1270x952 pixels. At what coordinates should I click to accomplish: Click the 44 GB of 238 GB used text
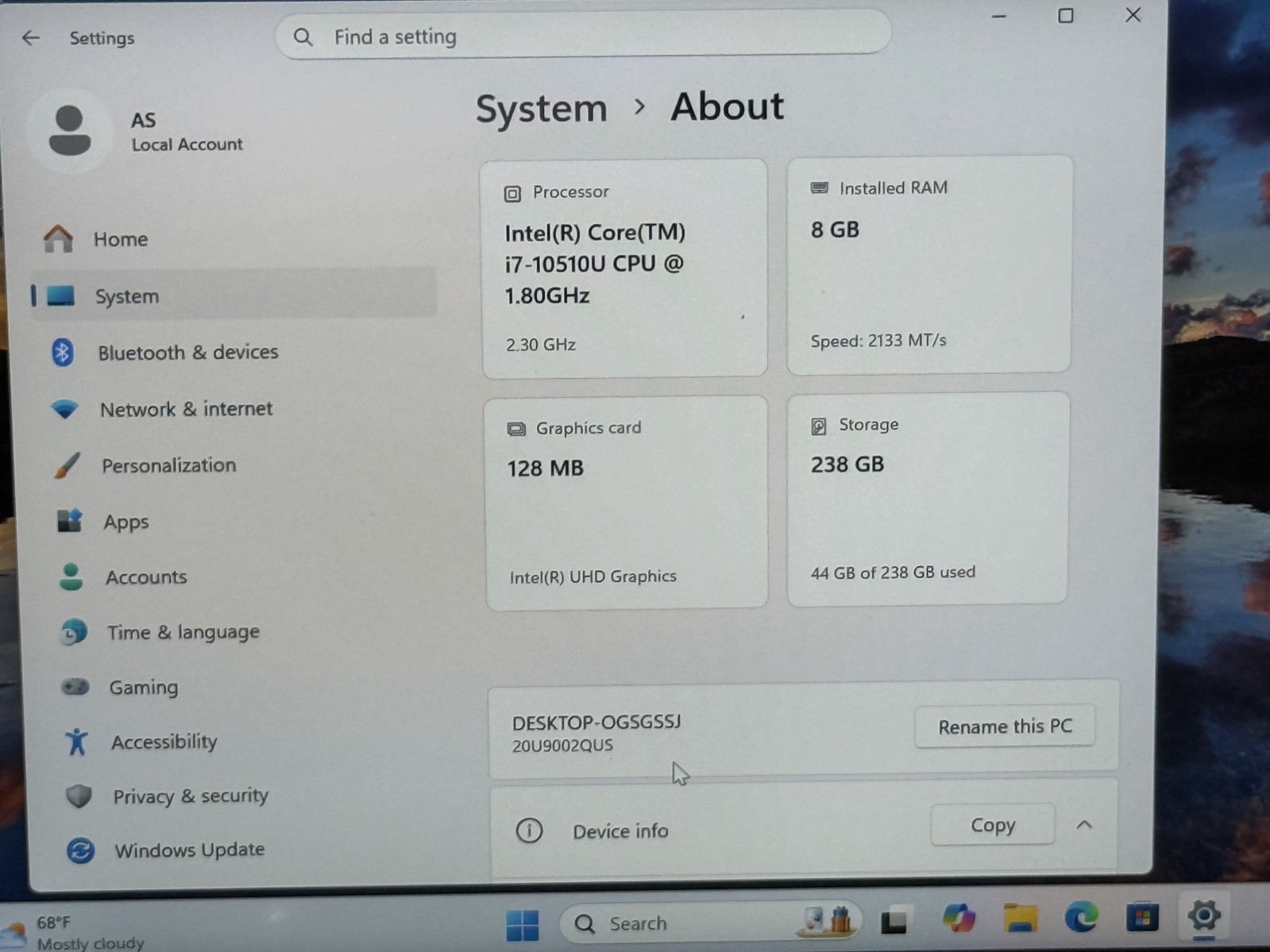click(x=893, y=572)
